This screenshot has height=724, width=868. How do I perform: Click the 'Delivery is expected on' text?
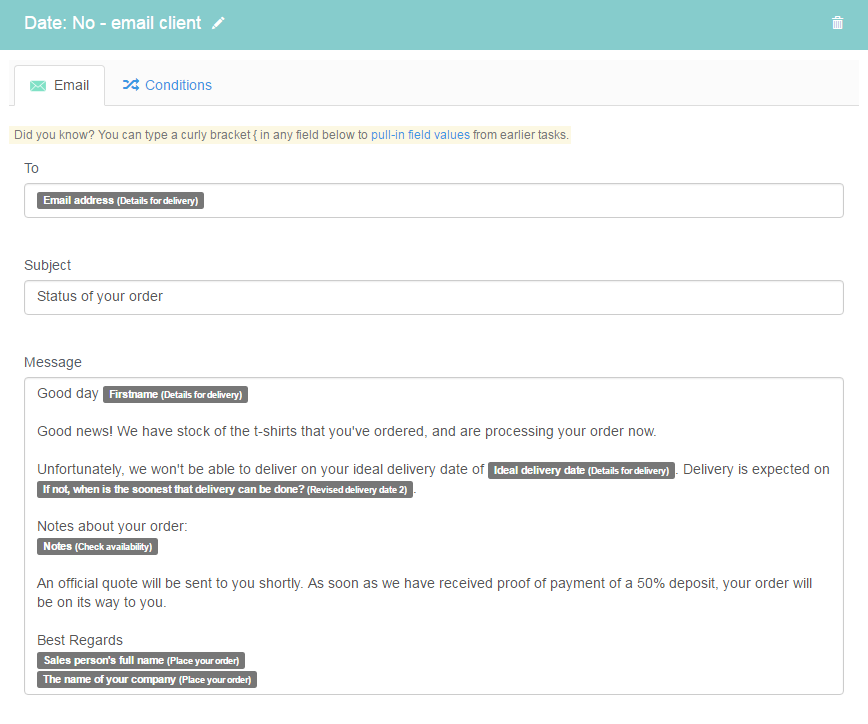click(756, 469)
